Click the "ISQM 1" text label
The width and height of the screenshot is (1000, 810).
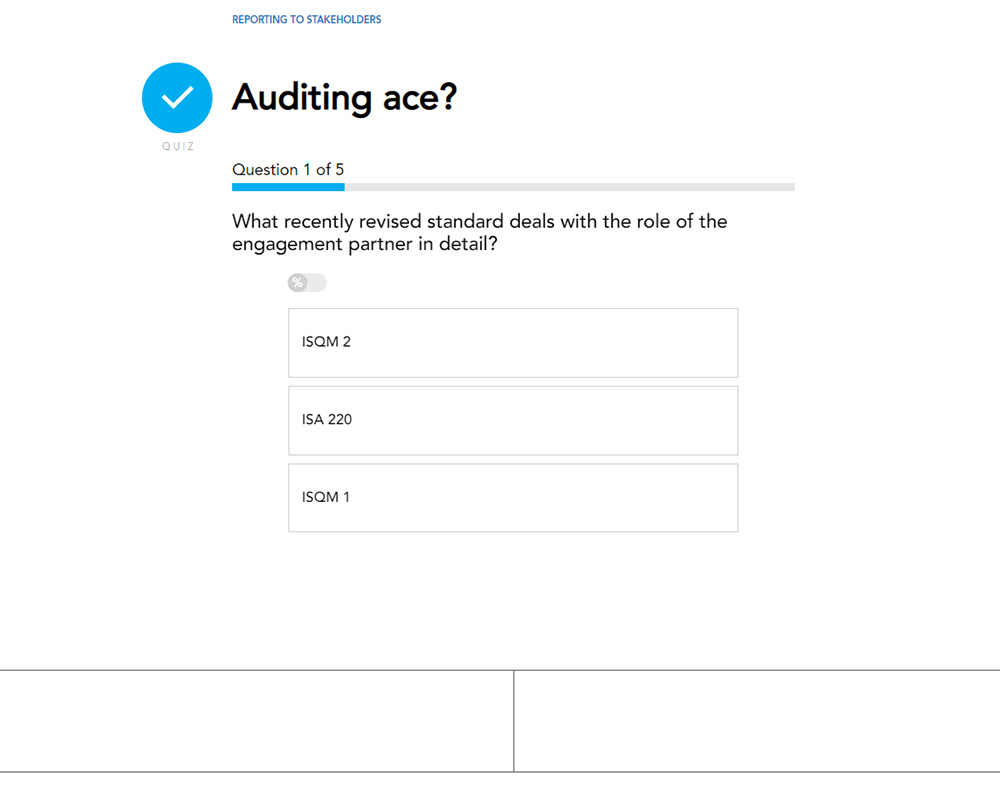click(x=326, y=497)
